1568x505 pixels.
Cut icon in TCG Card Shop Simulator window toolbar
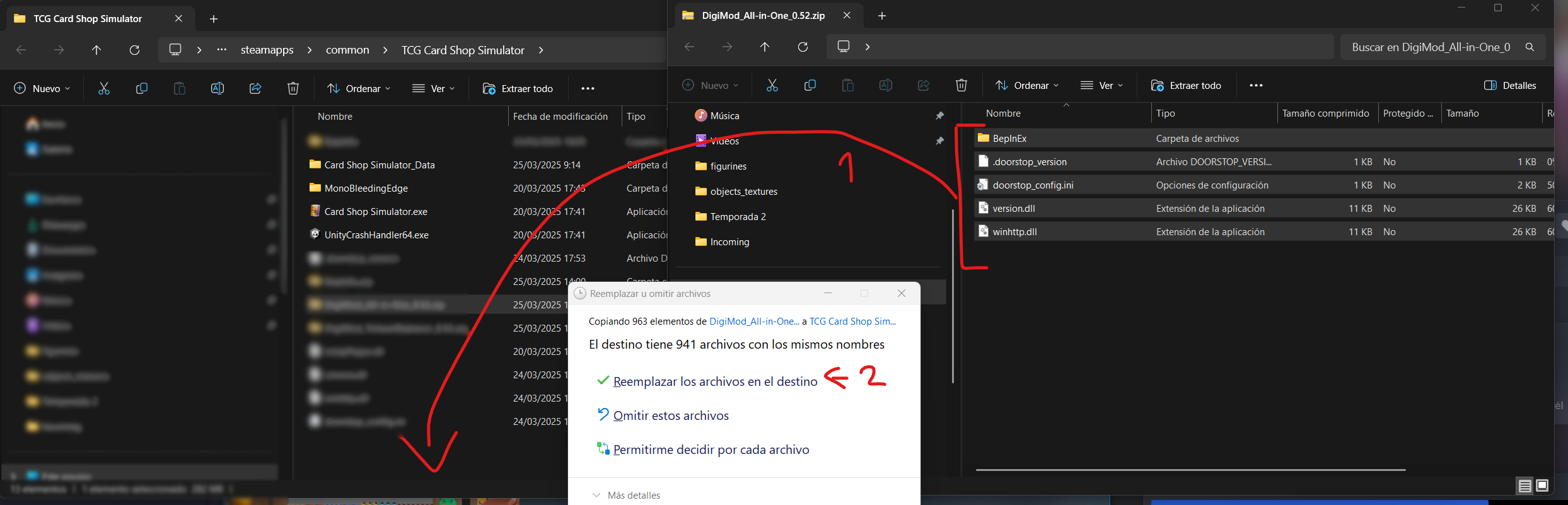104,88
